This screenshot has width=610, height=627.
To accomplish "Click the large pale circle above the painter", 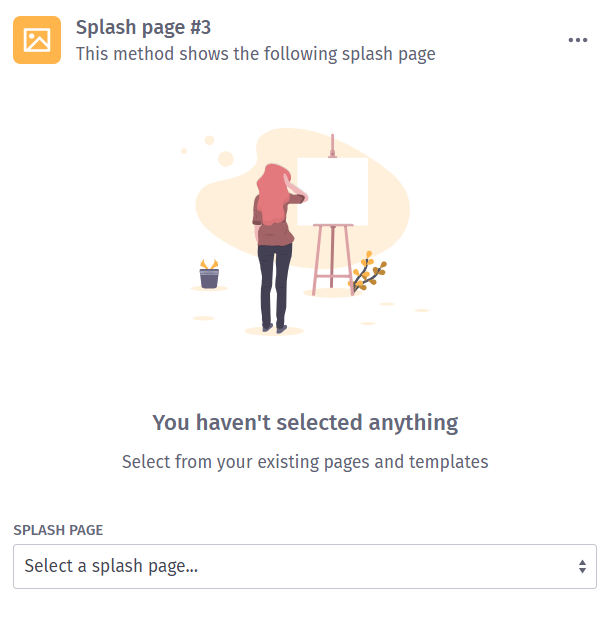I will (225, 159).
